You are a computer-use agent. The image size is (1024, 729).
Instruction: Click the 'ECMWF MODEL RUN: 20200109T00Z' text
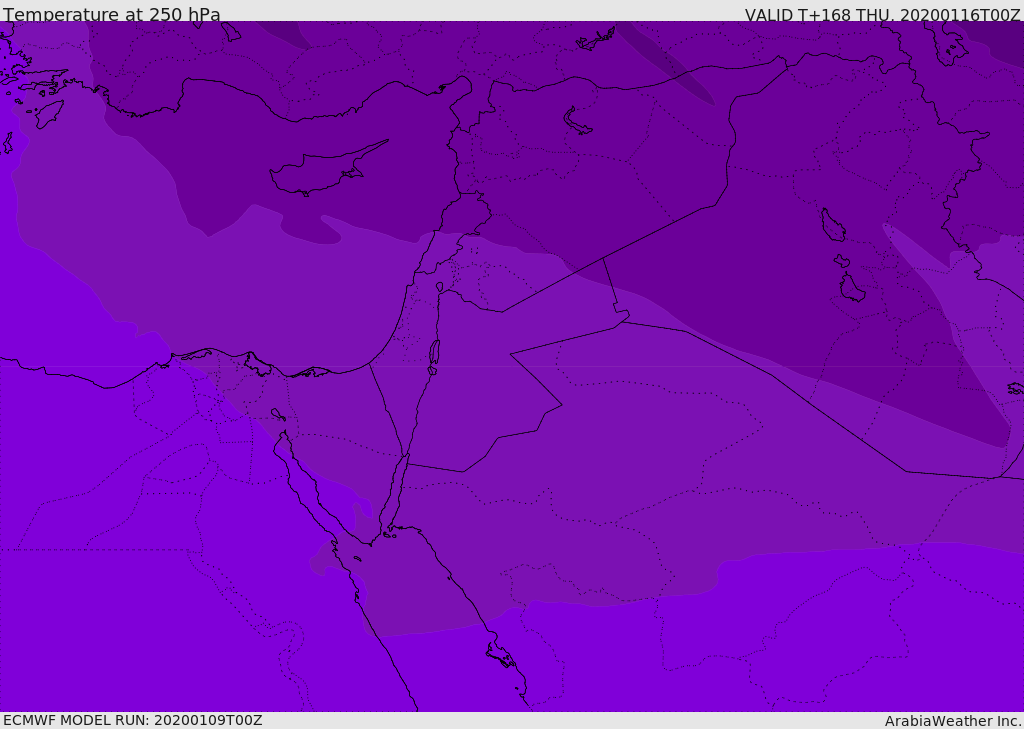[x=133, y=720]
